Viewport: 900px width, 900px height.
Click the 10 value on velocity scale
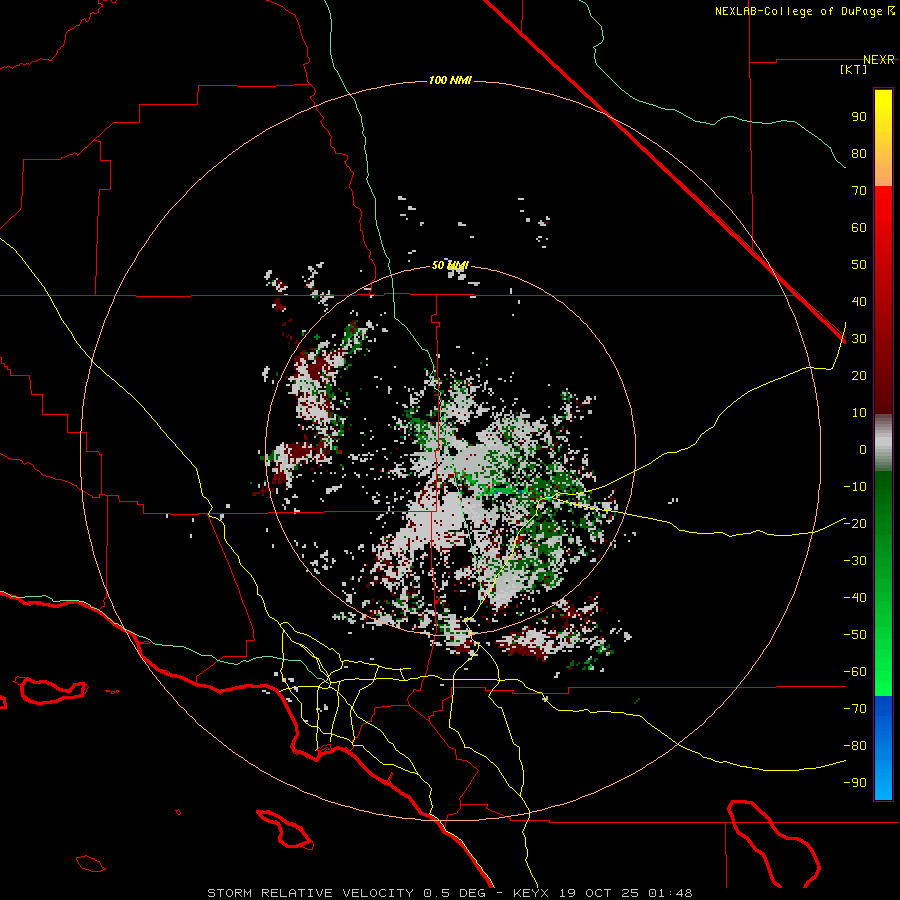[x=859, y=413]
